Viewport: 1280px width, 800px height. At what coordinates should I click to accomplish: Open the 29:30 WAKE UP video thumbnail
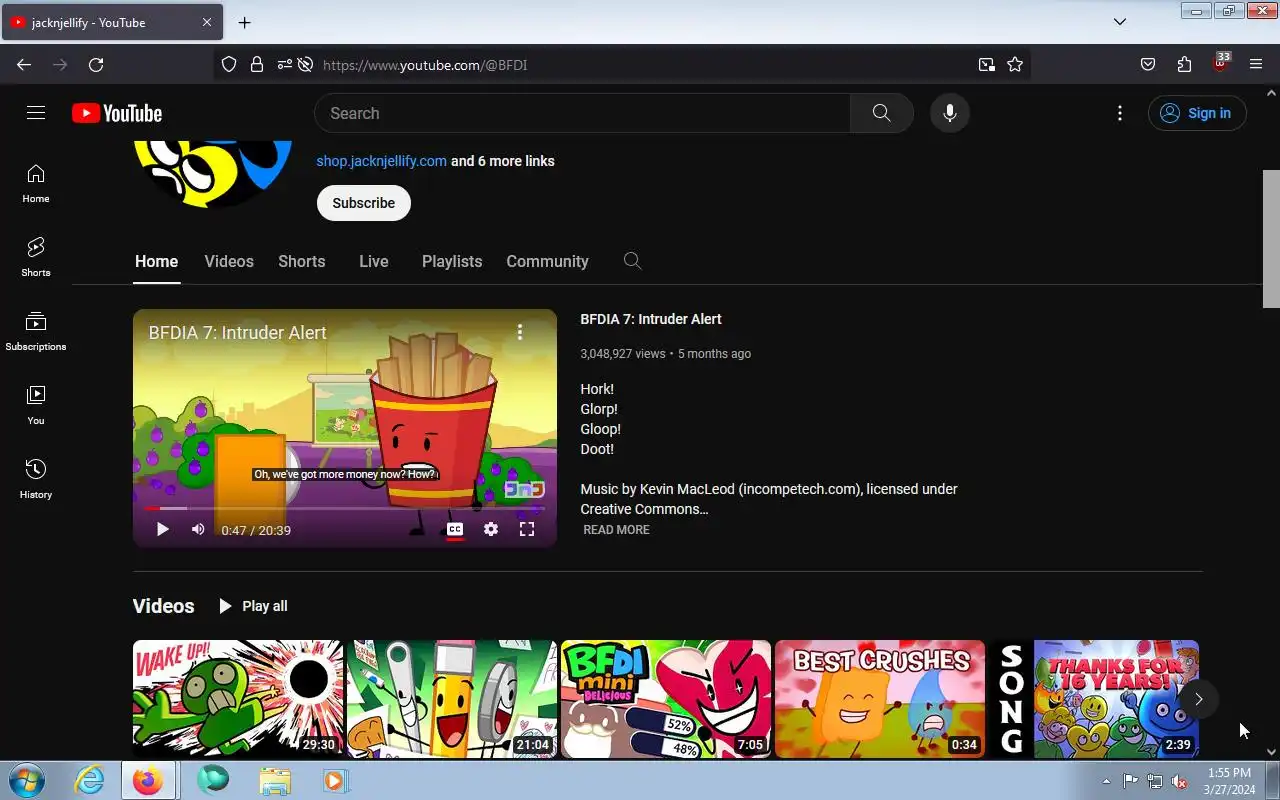tap(238, 699)
